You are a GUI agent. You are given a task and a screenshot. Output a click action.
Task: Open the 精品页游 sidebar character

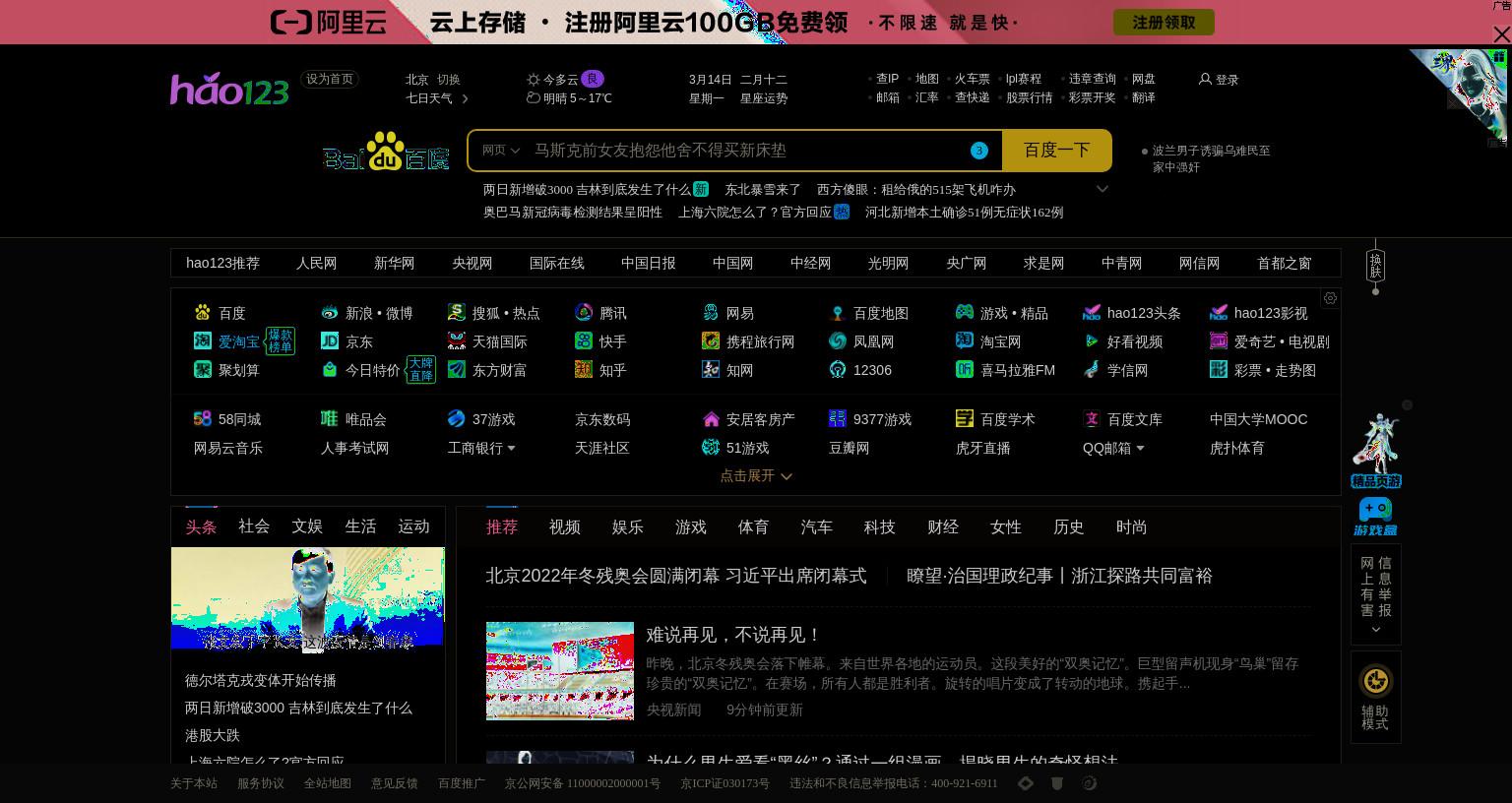pyautogui.click(x=1376, y=451)
